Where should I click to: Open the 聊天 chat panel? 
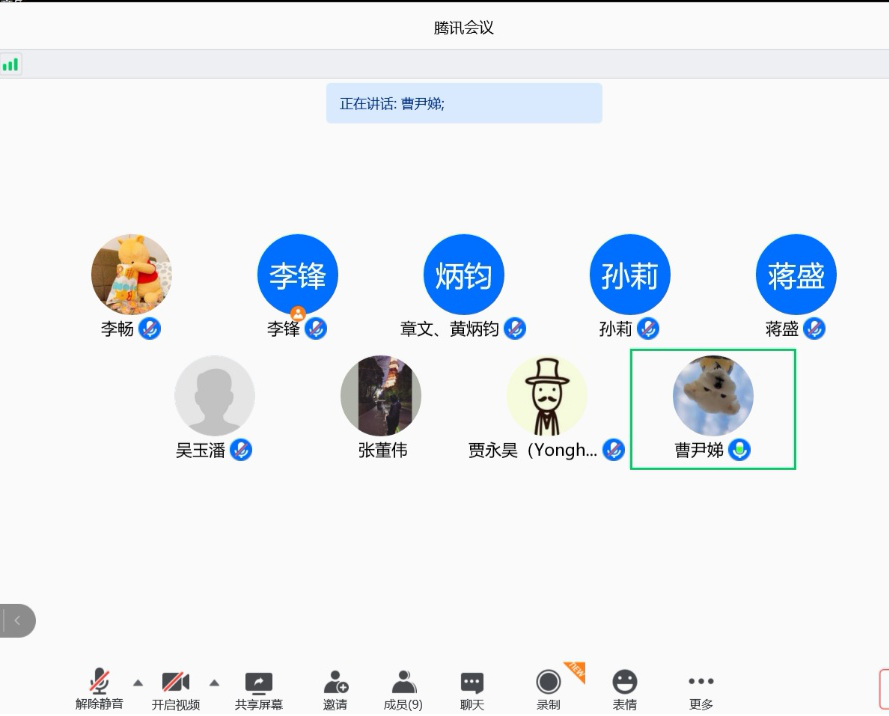[472, 688]
